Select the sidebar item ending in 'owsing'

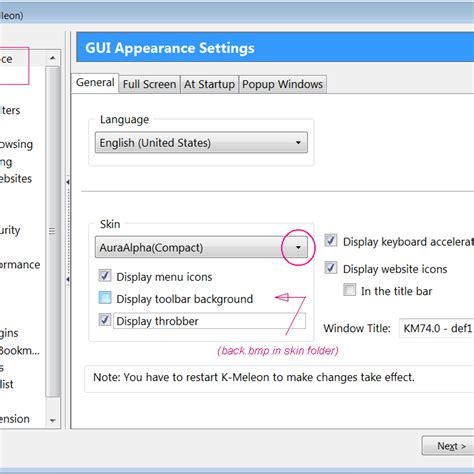click(16, 144)
